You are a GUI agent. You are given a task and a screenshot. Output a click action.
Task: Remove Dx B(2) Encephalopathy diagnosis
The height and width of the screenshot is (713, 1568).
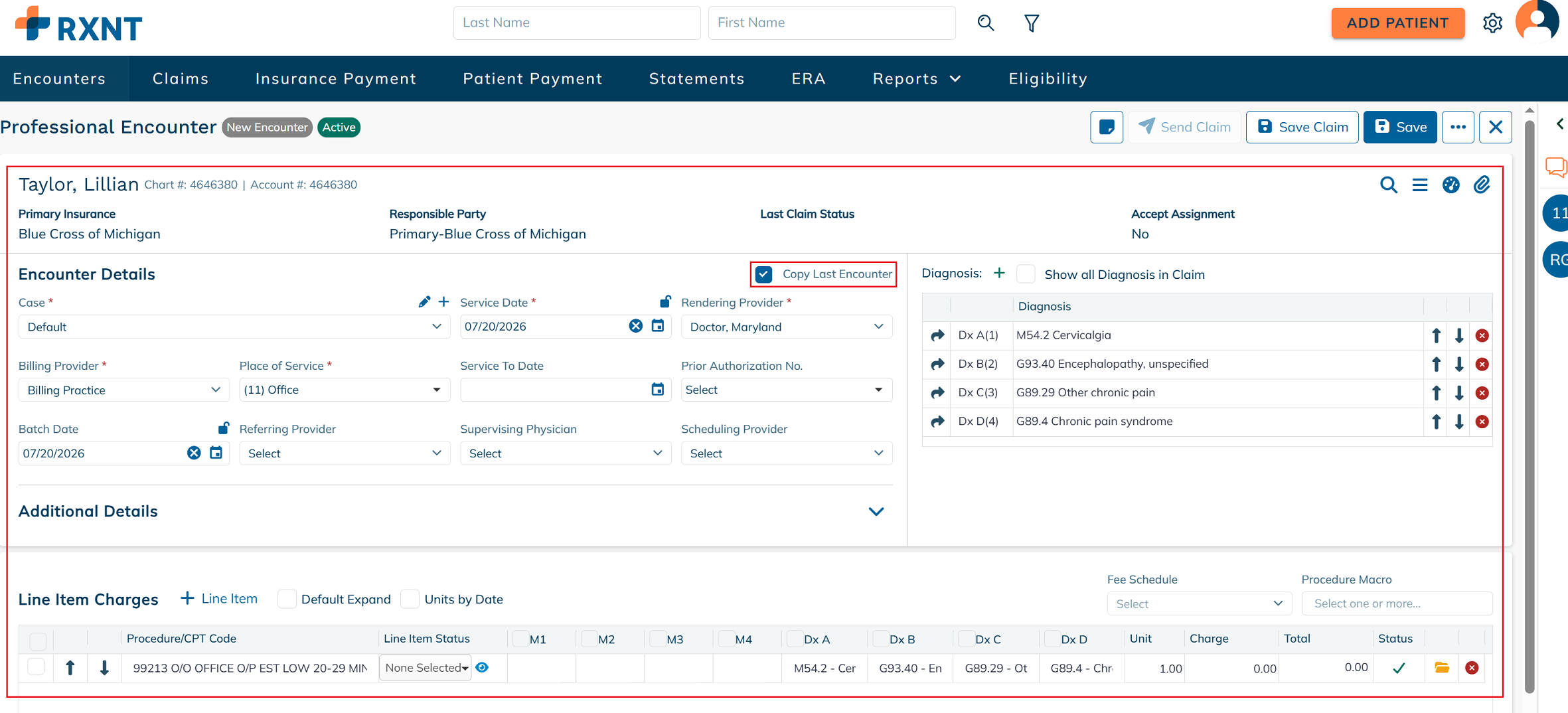1482,364
